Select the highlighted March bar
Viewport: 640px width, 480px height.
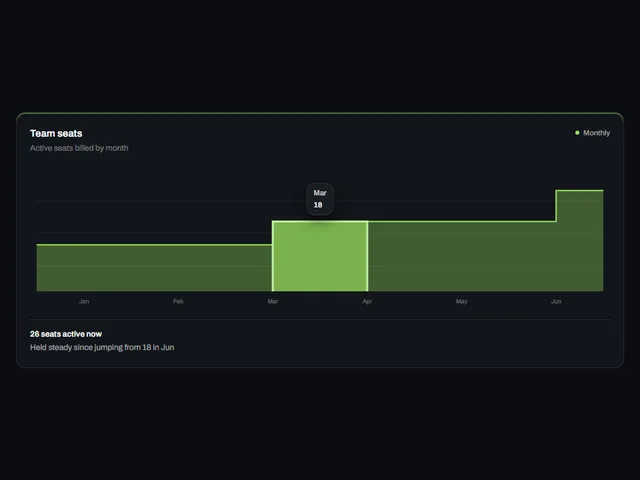point(320,256)
